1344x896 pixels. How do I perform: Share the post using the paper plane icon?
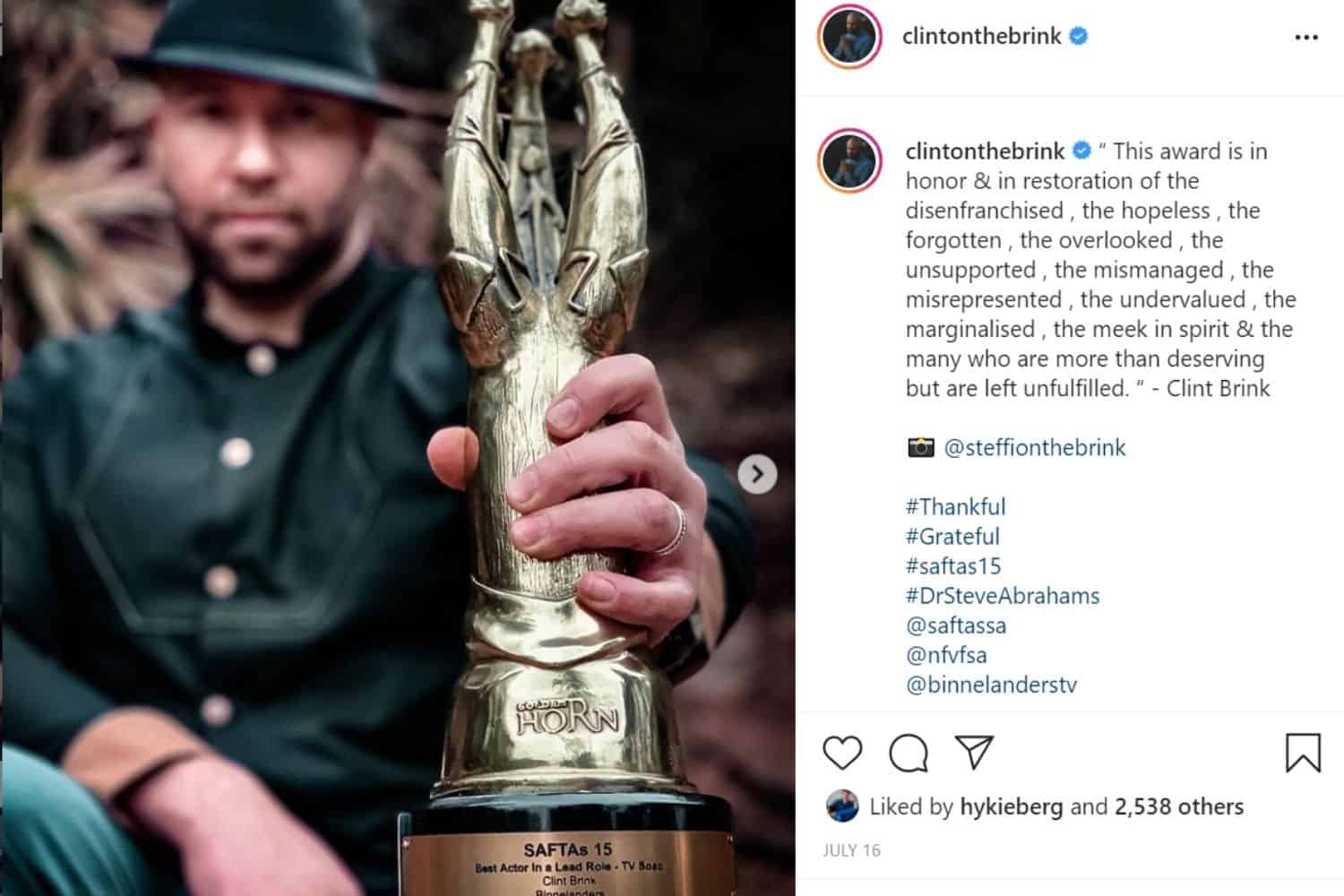(x=974, y=753)
